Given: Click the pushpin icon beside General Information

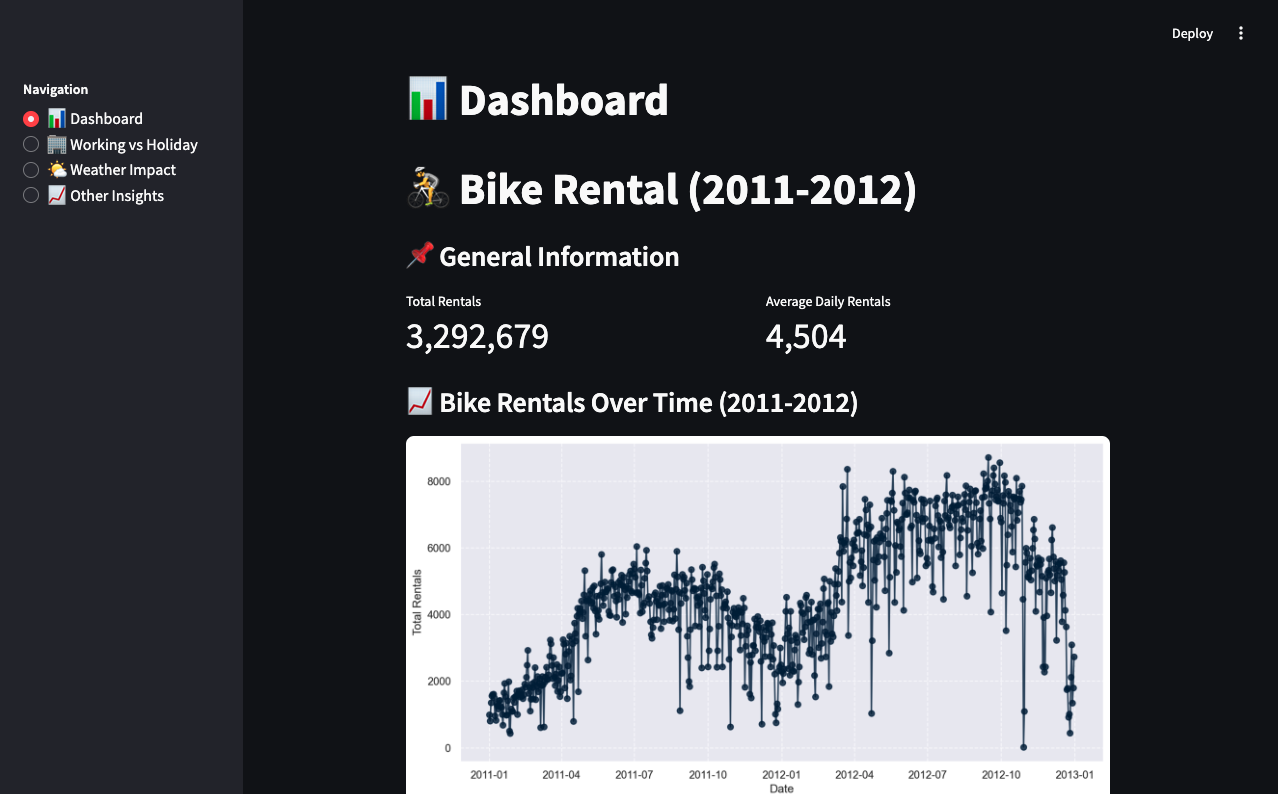Looking at the screenshot, I should (x=419, y=256).
